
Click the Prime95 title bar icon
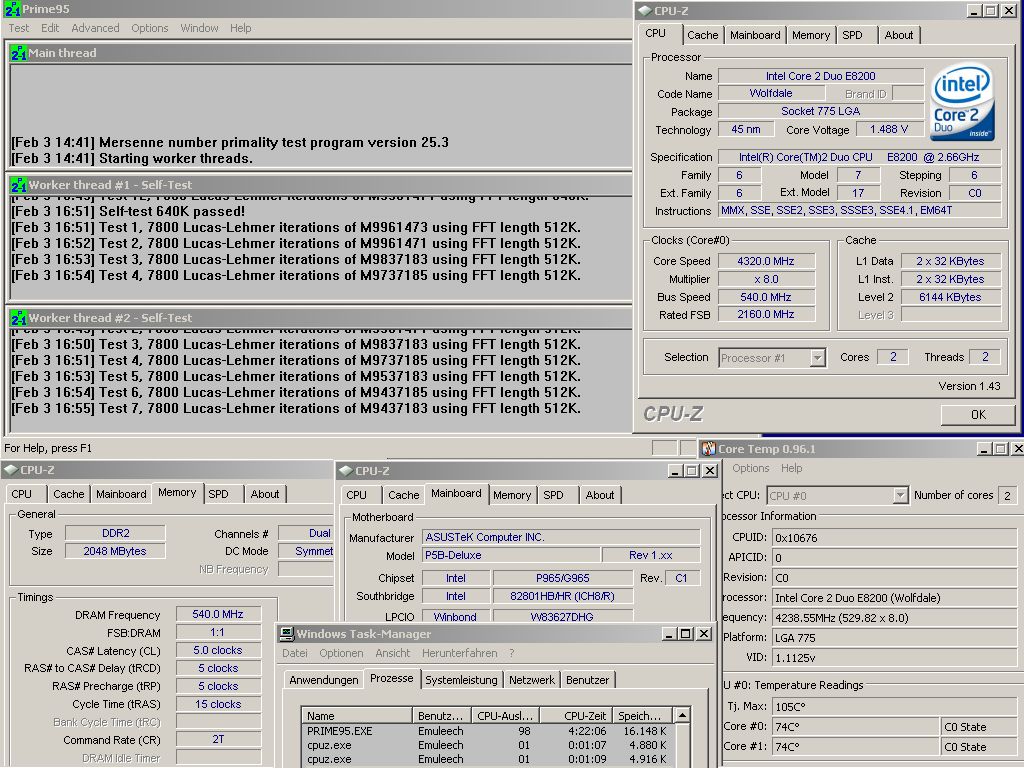[x=12, y=9]
